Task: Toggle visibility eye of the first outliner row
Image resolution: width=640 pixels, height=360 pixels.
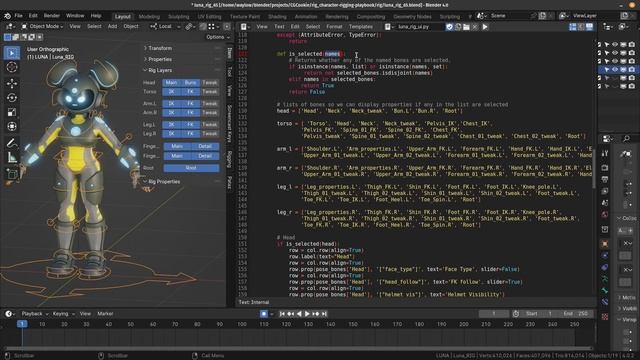Action: pos(615,44)
